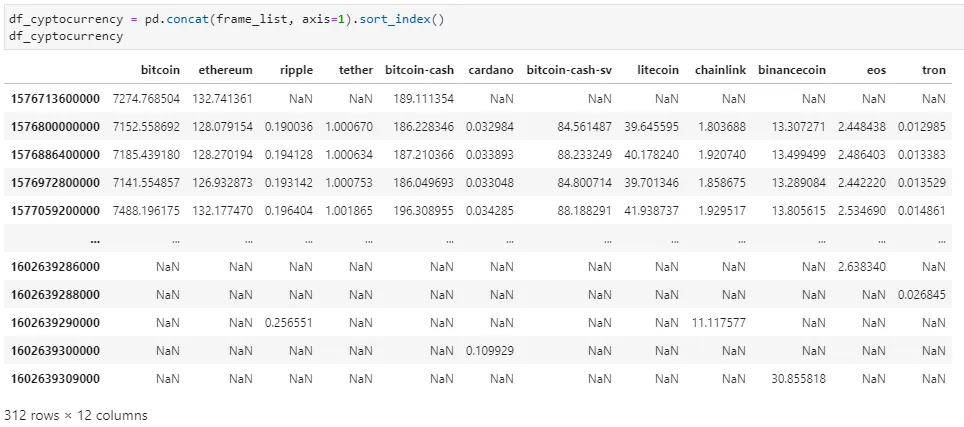Select the ethereum column header

(x=225, y=69)
